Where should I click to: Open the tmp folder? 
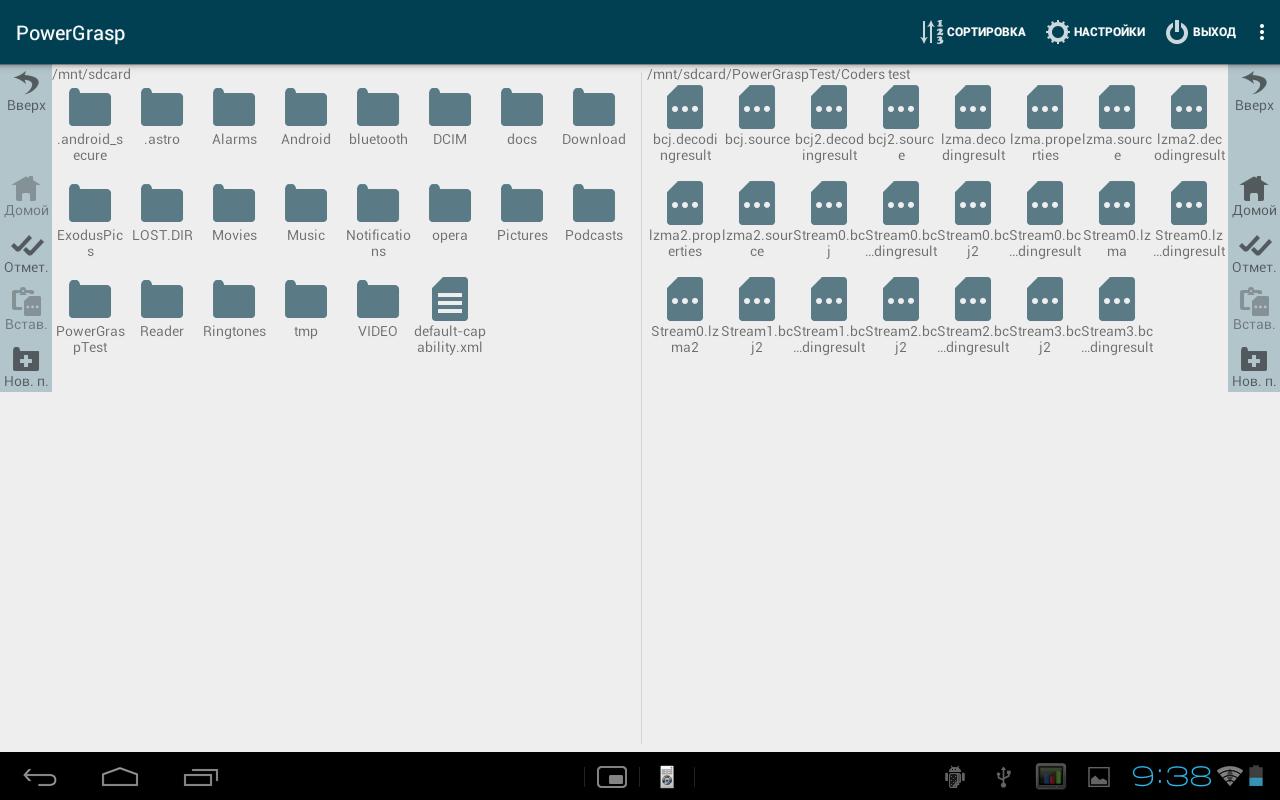tap(306, 309)
